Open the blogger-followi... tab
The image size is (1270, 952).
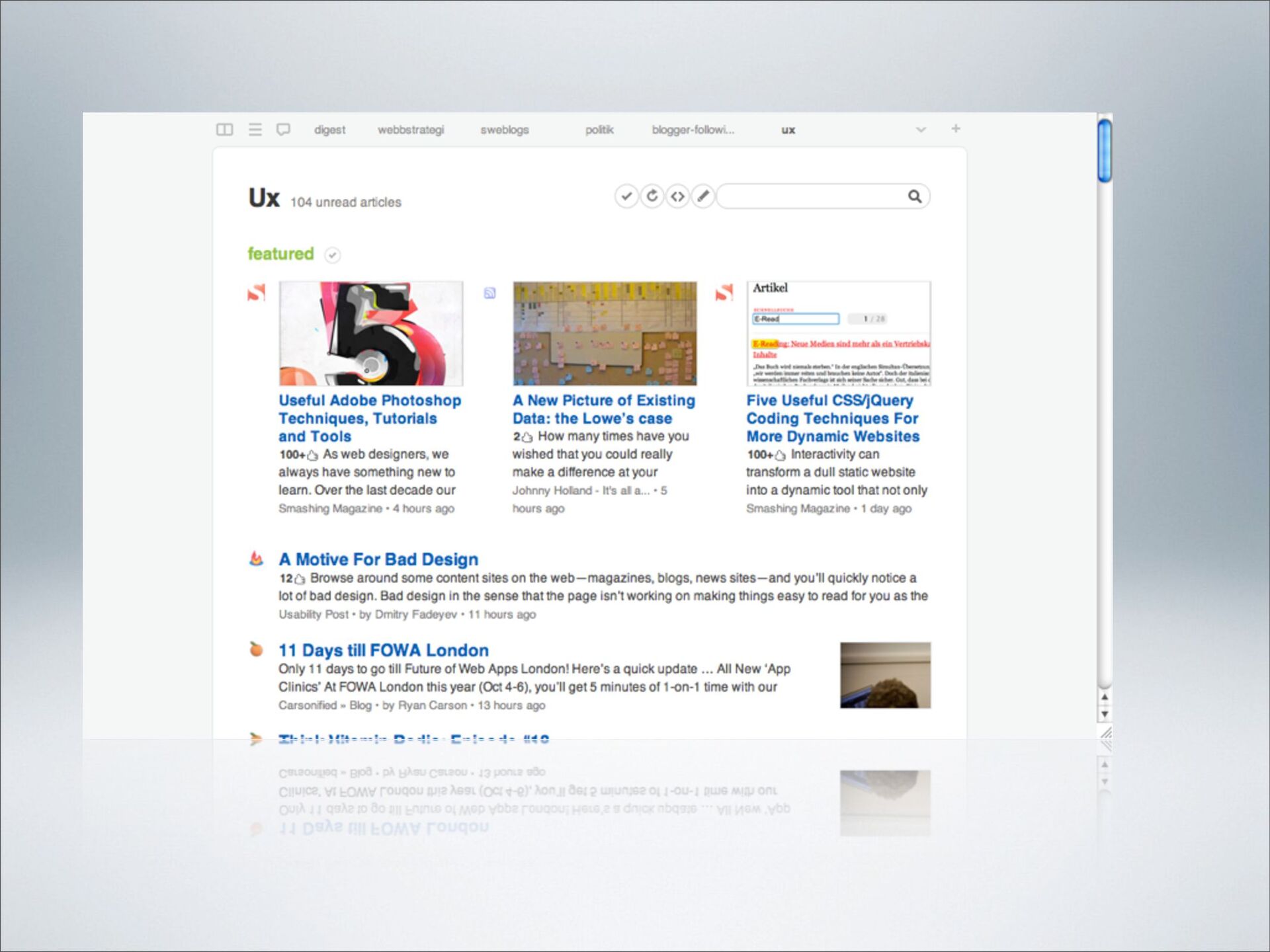click(693, 130)
